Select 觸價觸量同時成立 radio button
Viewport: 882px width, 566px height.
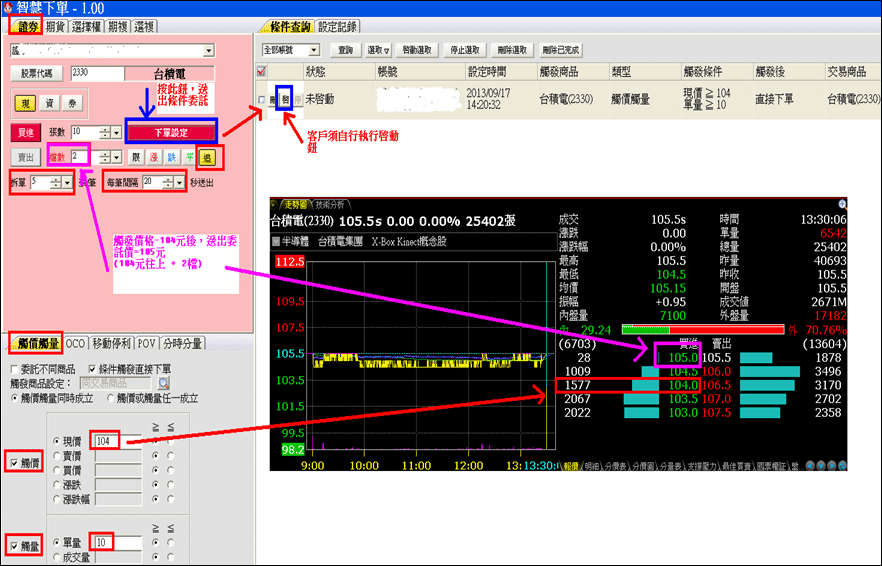pyautogui.click(x=15, y=398)
